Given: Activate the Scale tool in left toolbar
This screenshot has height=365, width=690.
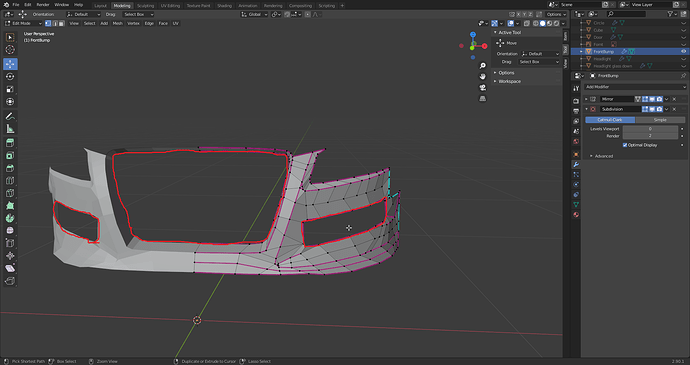Looking at the screenshot, I should tap(10, 89).
